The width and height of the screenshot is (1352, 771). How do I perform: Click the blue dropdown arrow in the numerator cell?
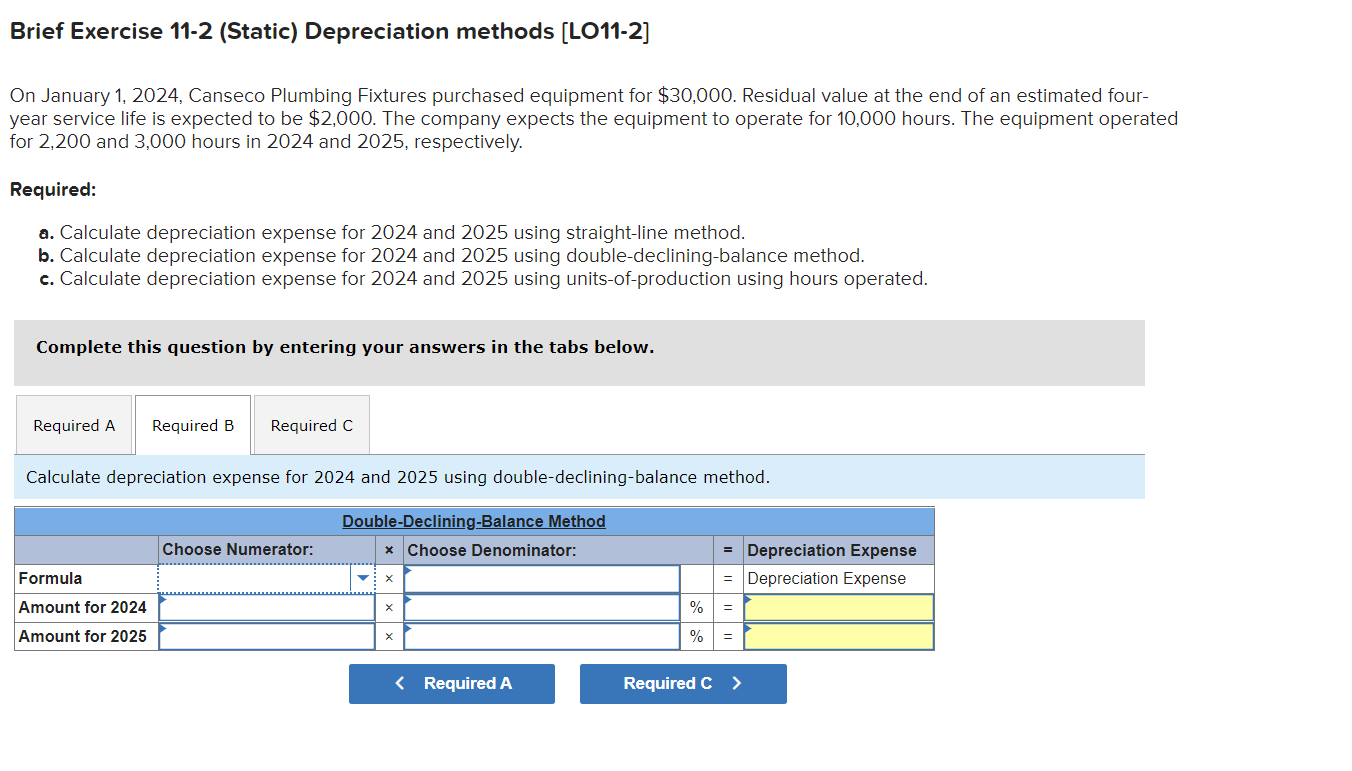pyautogui.click(x=363, y=578)
